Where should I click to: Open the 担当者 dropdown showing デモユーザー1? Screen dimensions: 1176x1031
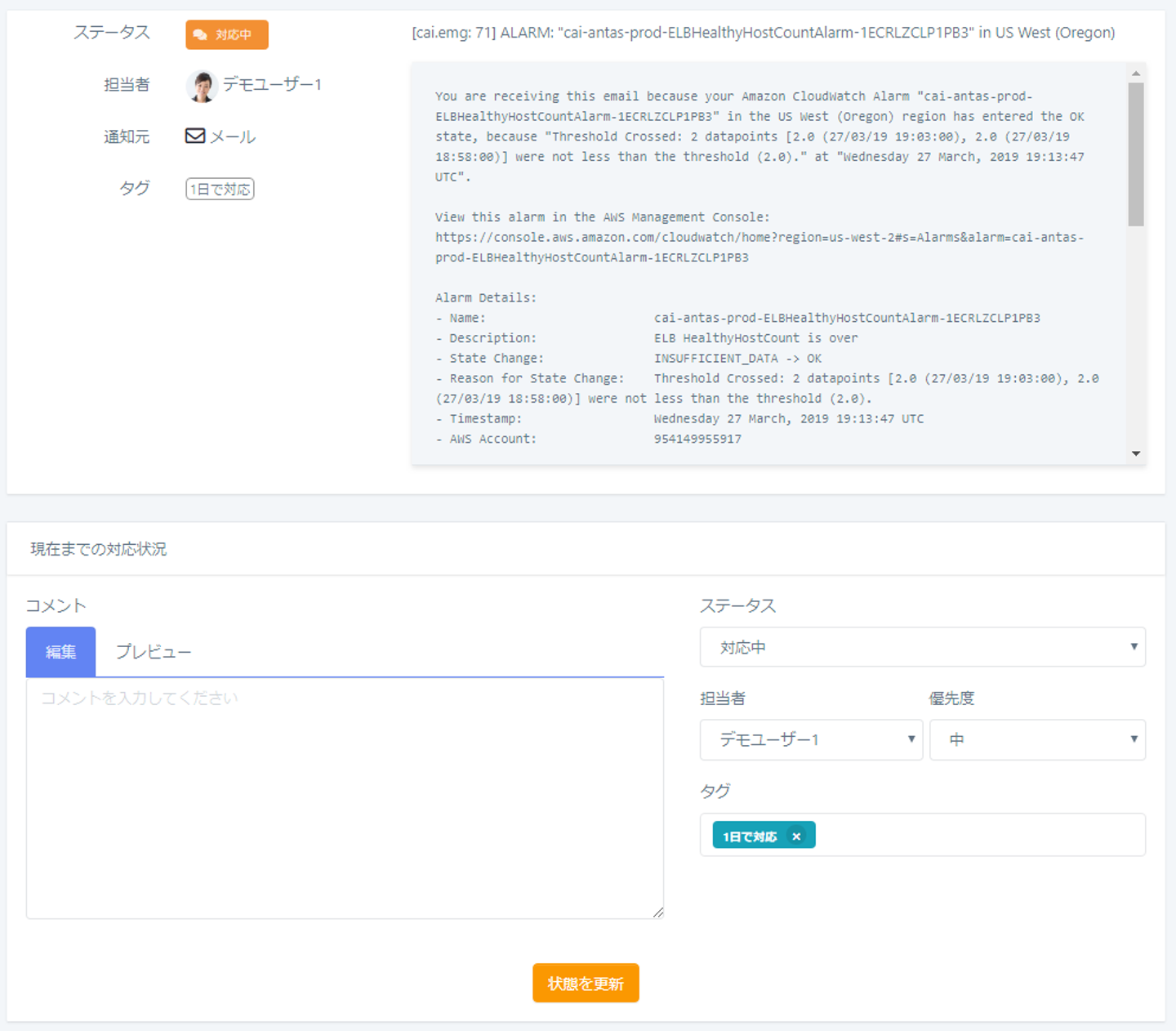811,739
